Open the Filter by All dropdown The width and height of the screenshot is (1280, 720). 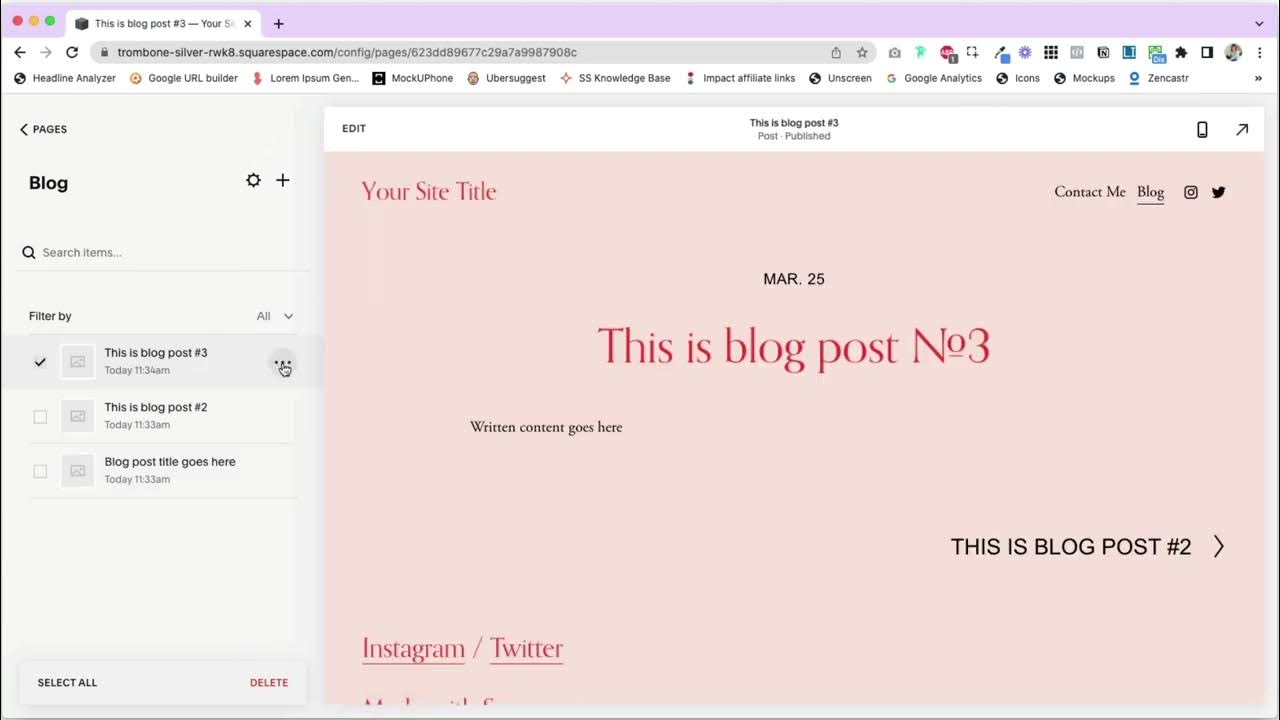[275, 316]
